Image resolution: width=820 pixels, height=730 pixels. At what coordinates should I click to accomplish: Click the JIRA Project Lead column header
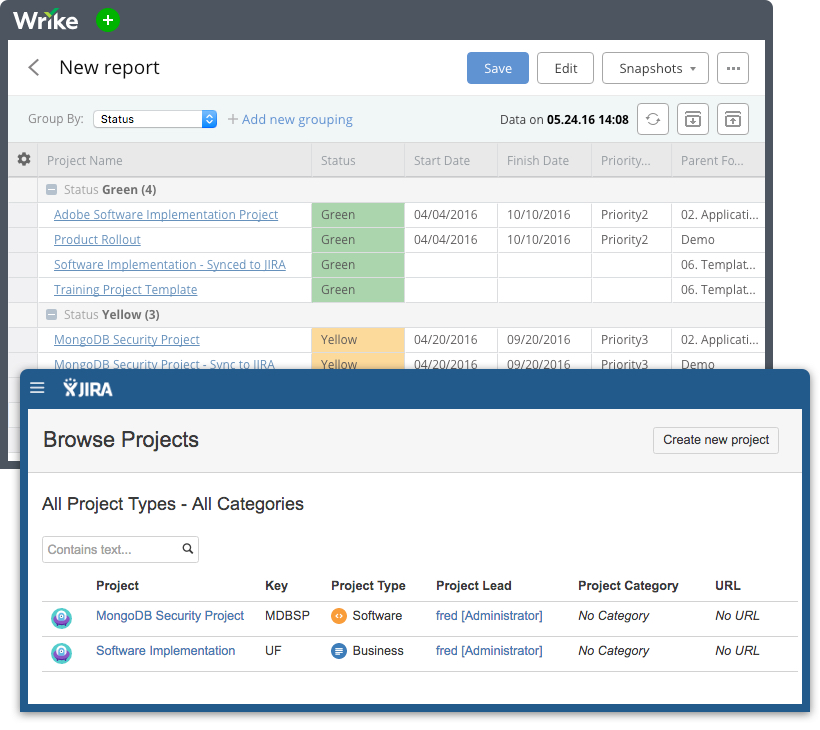click(473, 586)
